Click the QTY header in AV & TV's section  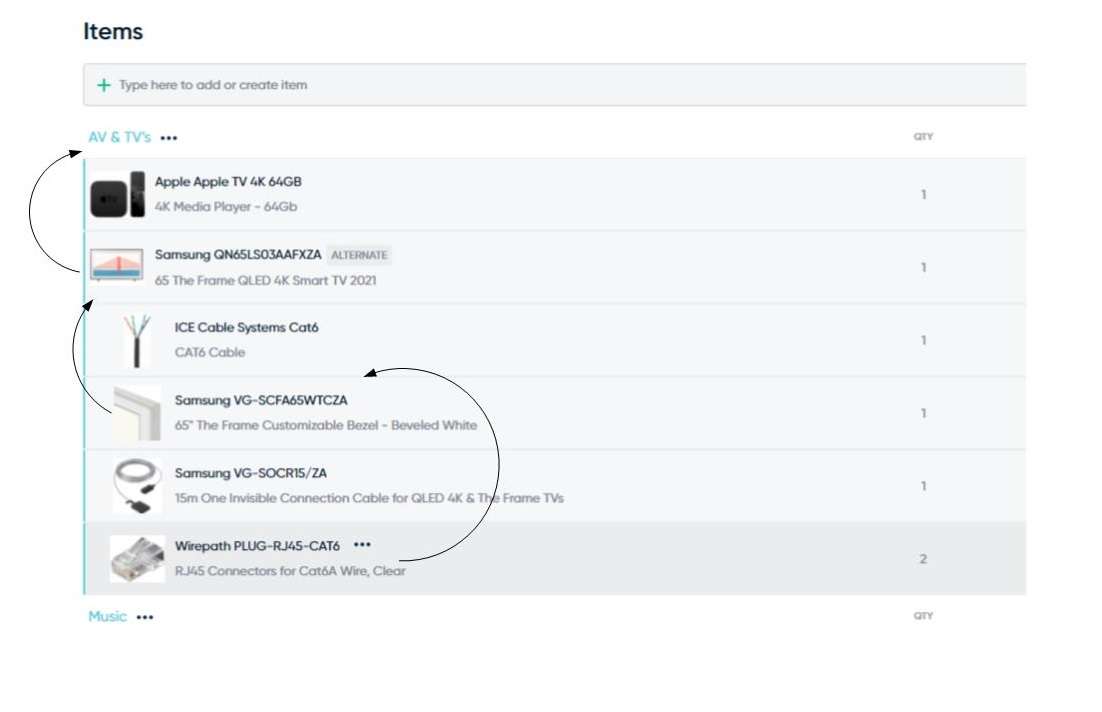(923, 136)
